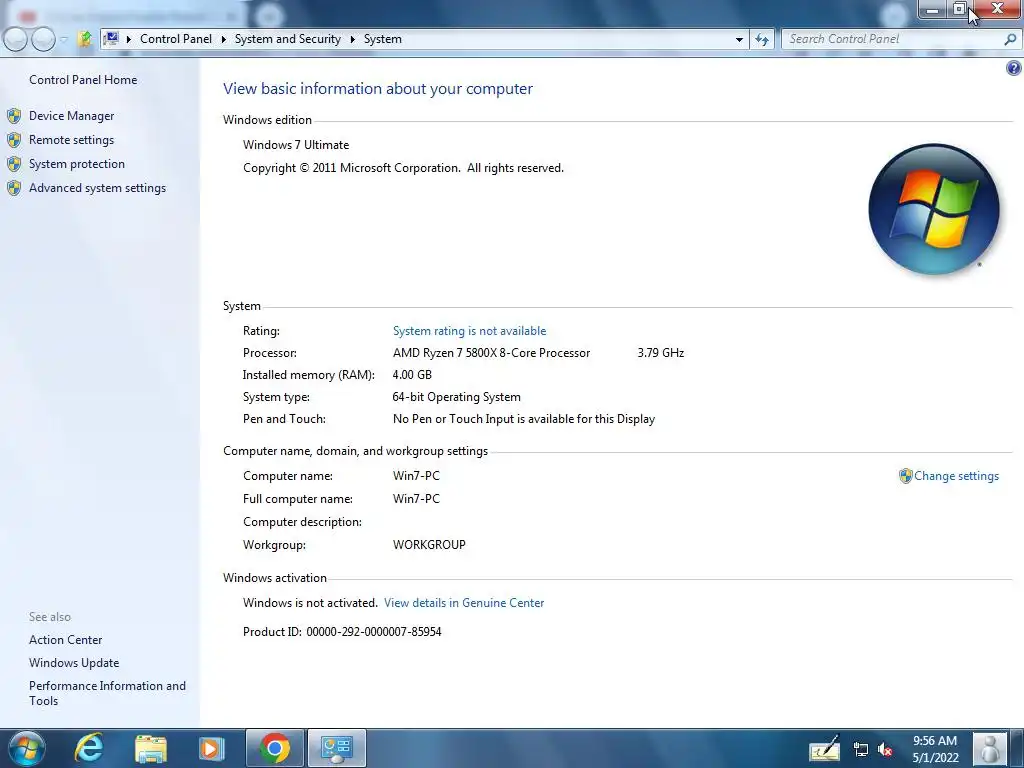Image resolution: width=1024 pixels, height=768 pixels.
Task: Open the Windows Start menu
Action: point(27,748)
